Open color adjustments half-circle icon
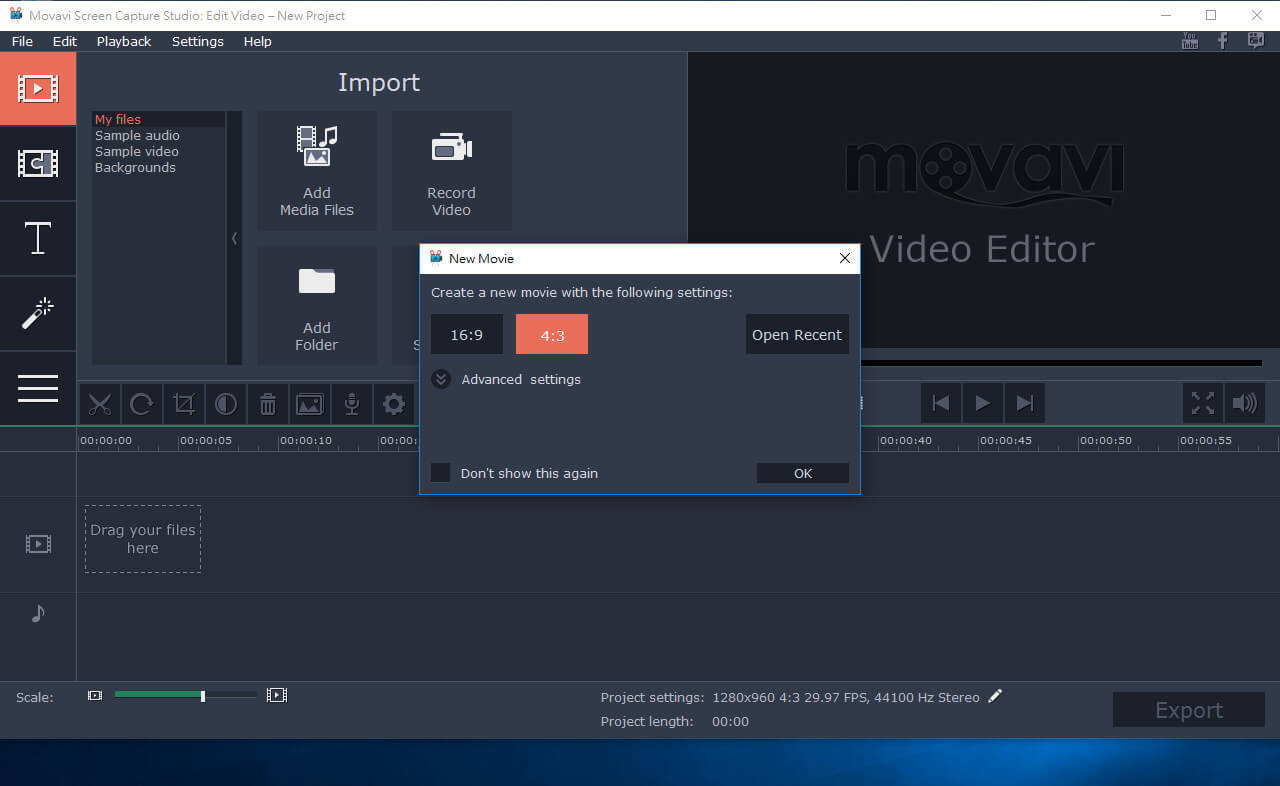Viewport: 1280px width, 786px height. (x=226, y=404)
